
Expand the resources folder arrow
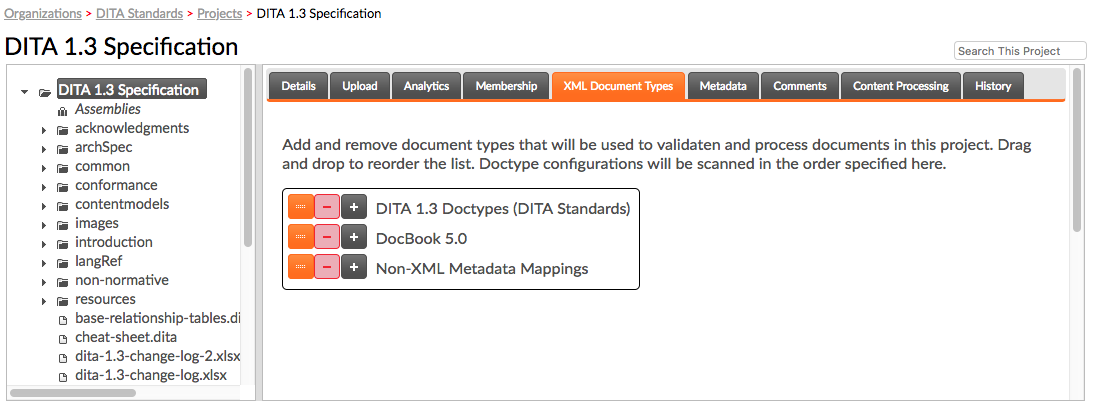pos(43,301)
